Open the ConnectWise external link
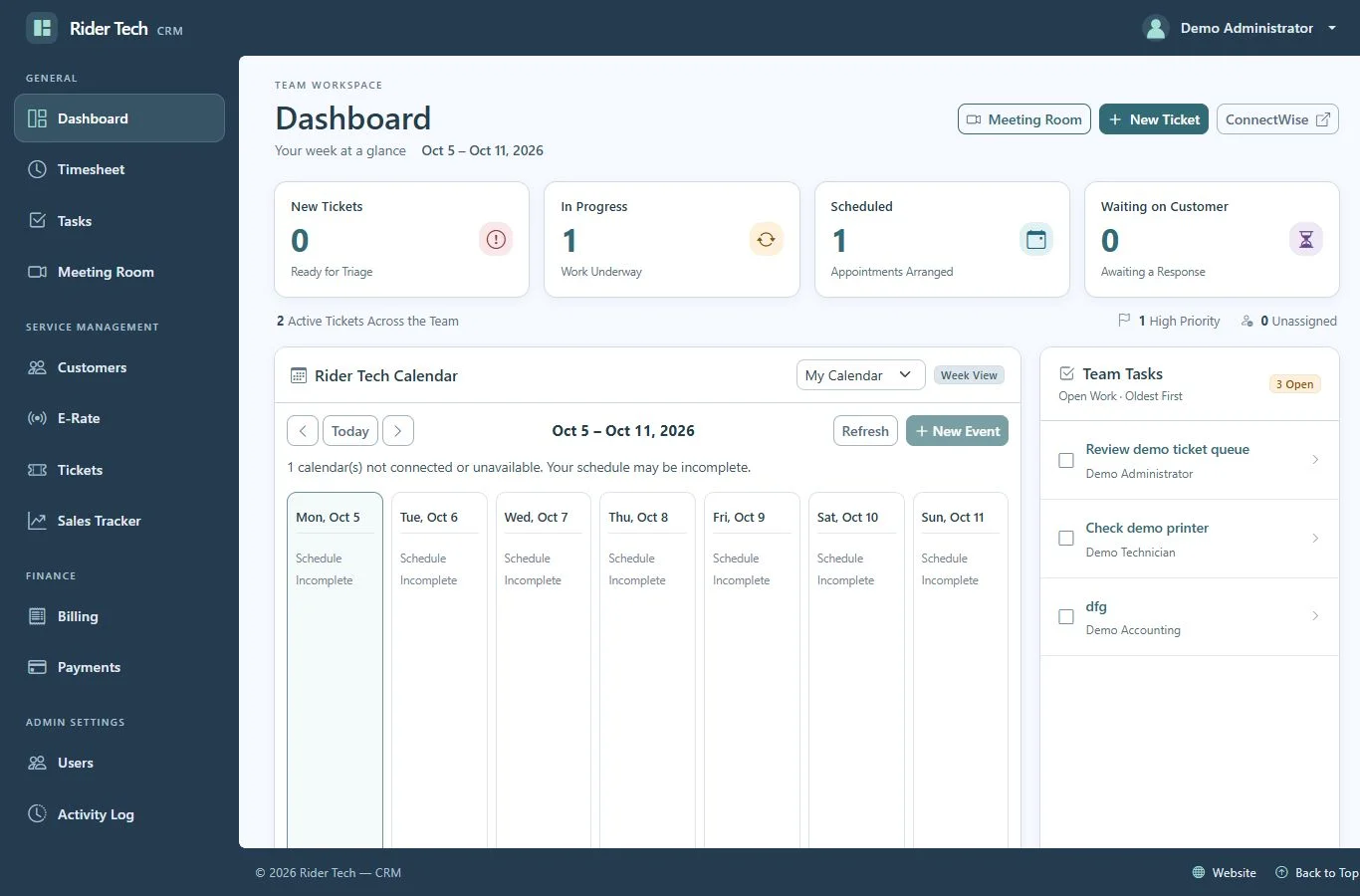 pos(1277,119)
